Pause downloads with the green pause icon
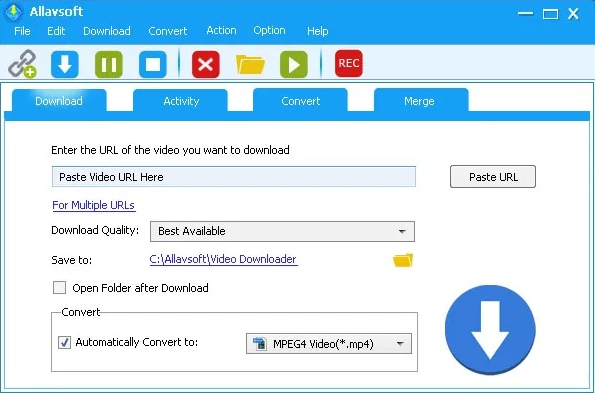The width and height of the screenshot is (595, 393). click(x=109, y=64)
